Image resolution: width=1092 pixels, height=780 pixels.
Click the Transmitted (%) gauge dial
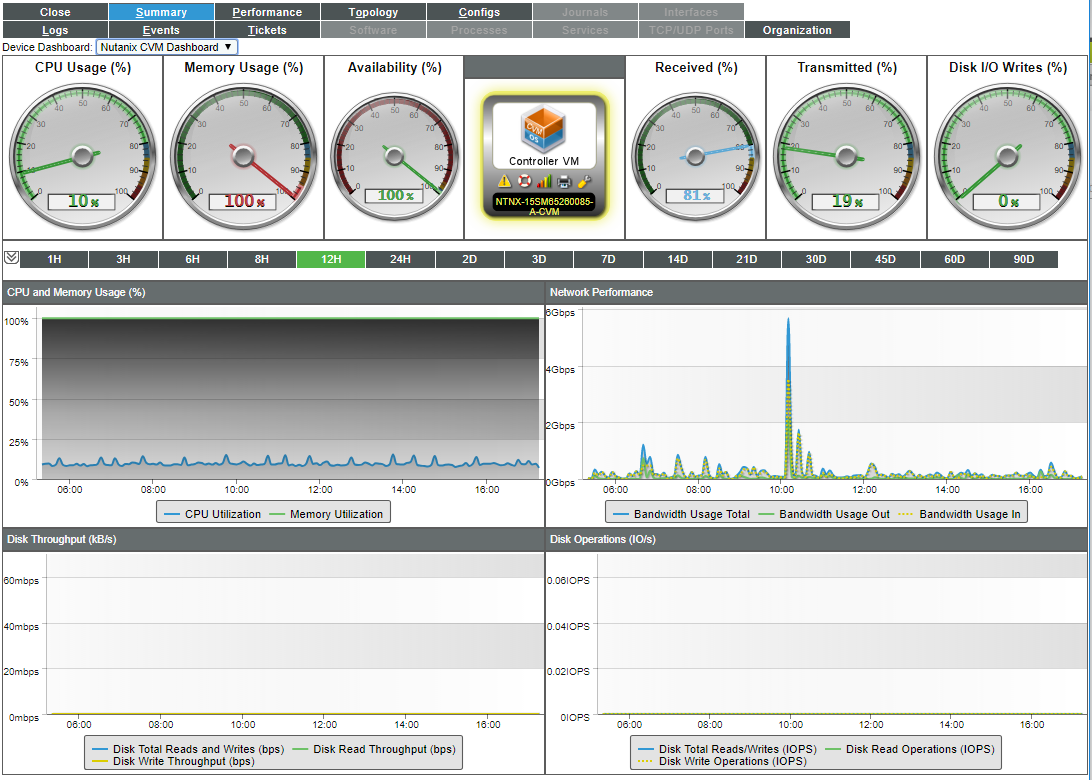(x=846, y=156)
